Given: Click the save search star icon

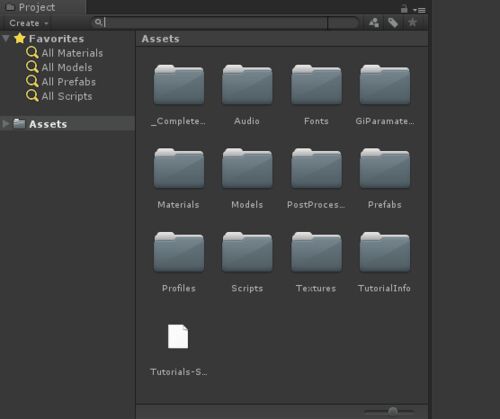Looking at the screenshot, I should (413, 22).
